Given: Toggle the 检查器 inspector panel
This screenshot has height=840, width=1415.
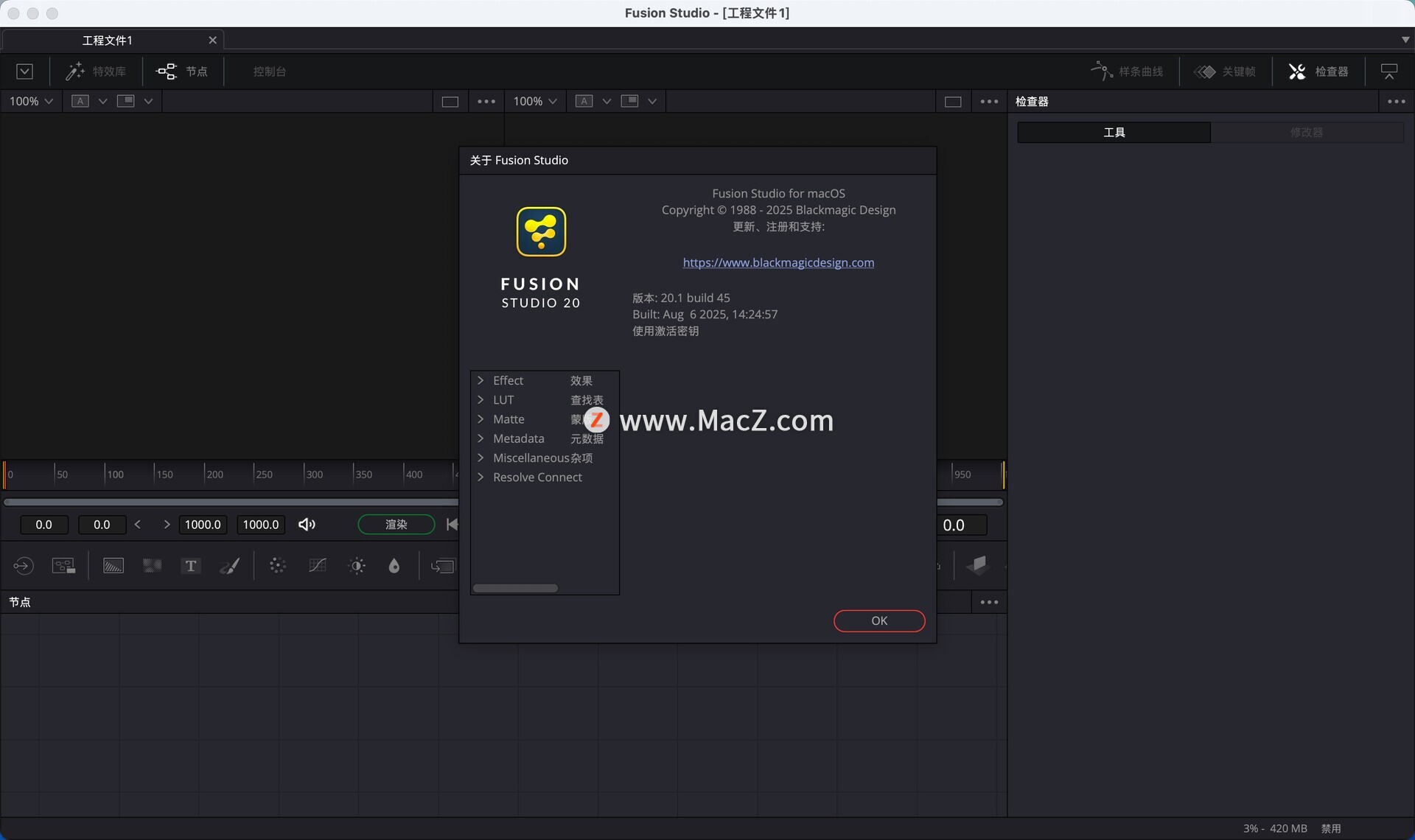Looking at the screenshot, I should click(1318, 71).
